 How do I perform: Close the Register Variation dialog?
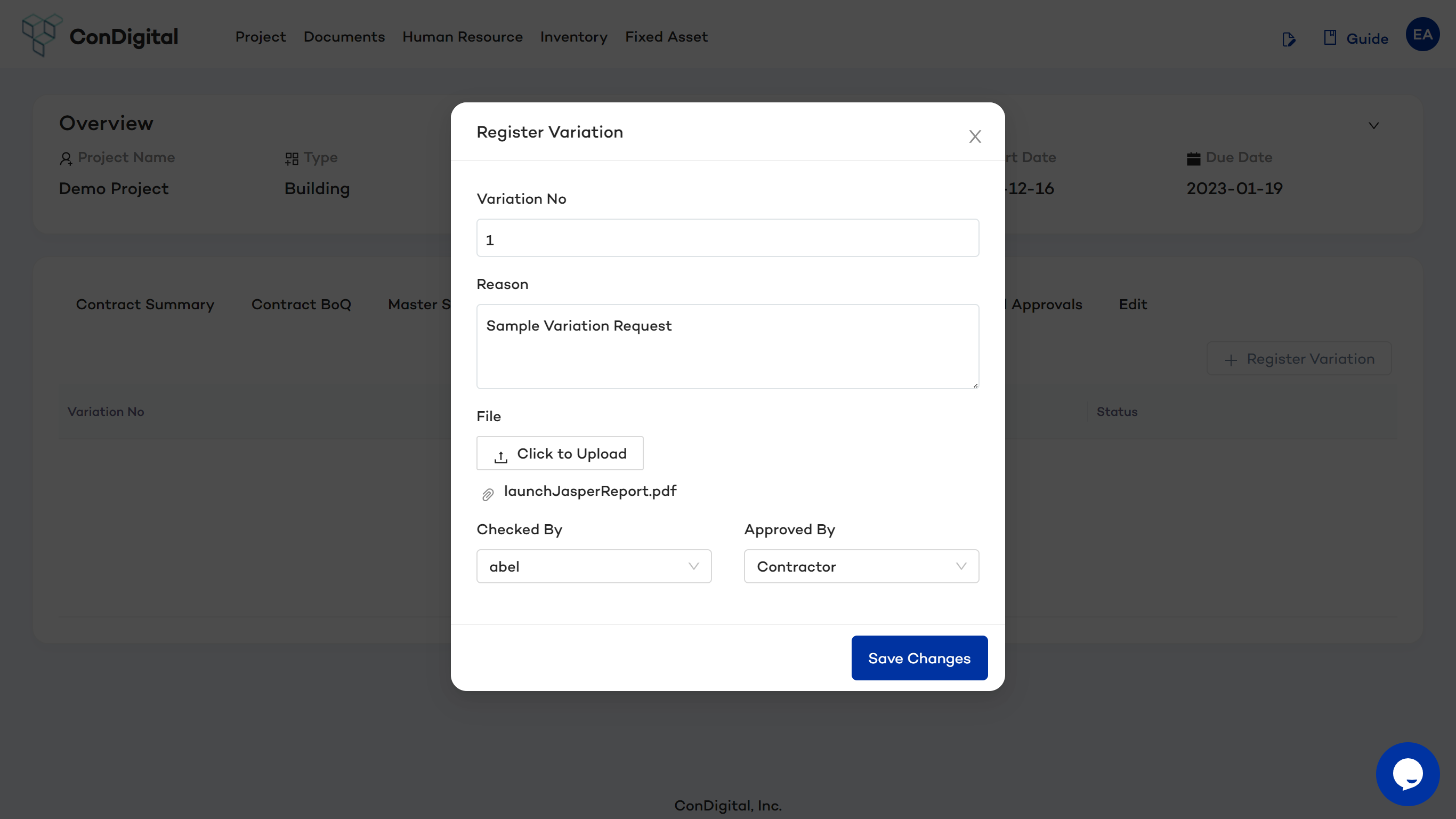pyautogui.click(x=974, y=136)
